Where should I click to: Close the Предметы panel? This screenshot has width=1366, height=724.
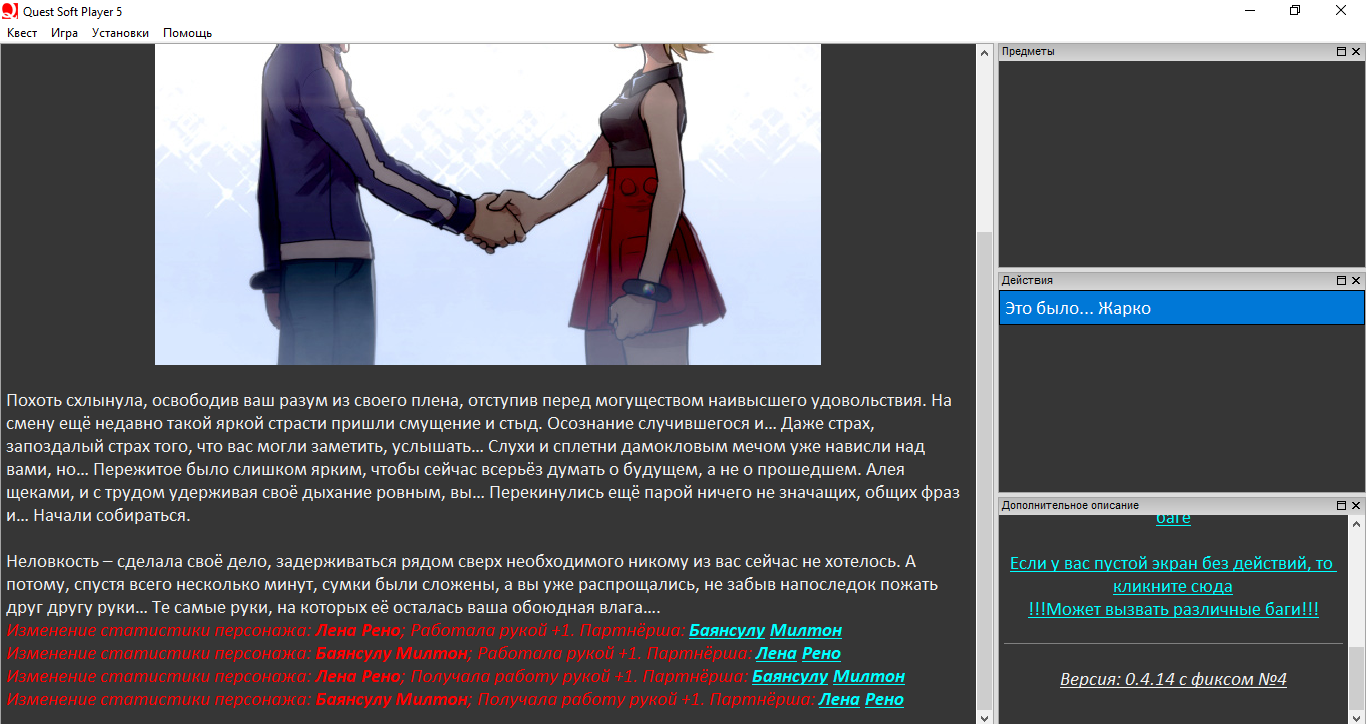pos(1356,52)
